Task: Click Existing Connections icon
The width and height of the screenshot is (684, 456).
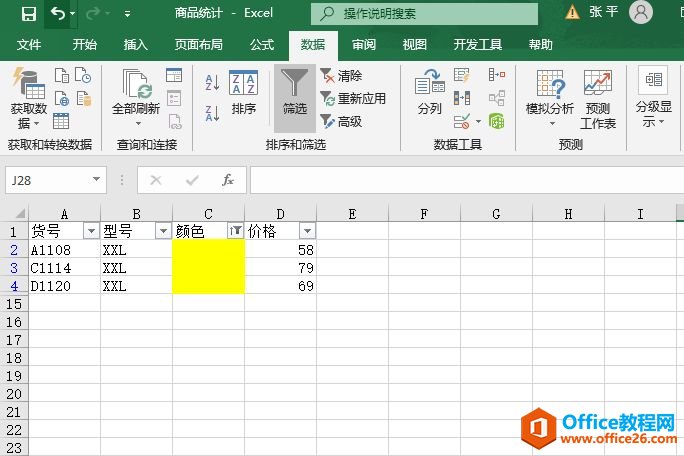Action: click(x=83, y=99)
